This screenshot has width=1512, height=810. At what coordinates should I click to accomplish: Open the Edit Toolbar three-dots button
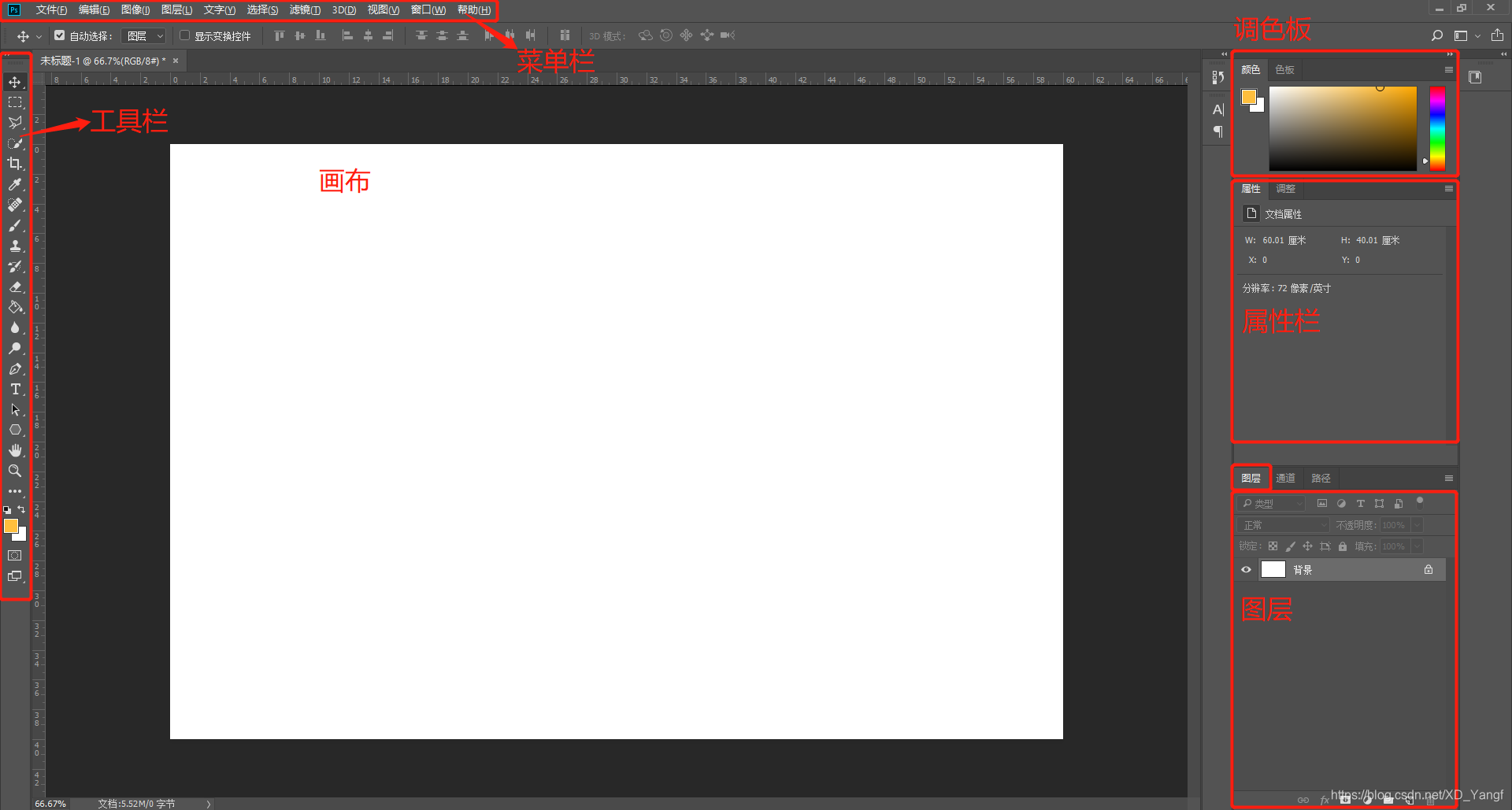15,491
